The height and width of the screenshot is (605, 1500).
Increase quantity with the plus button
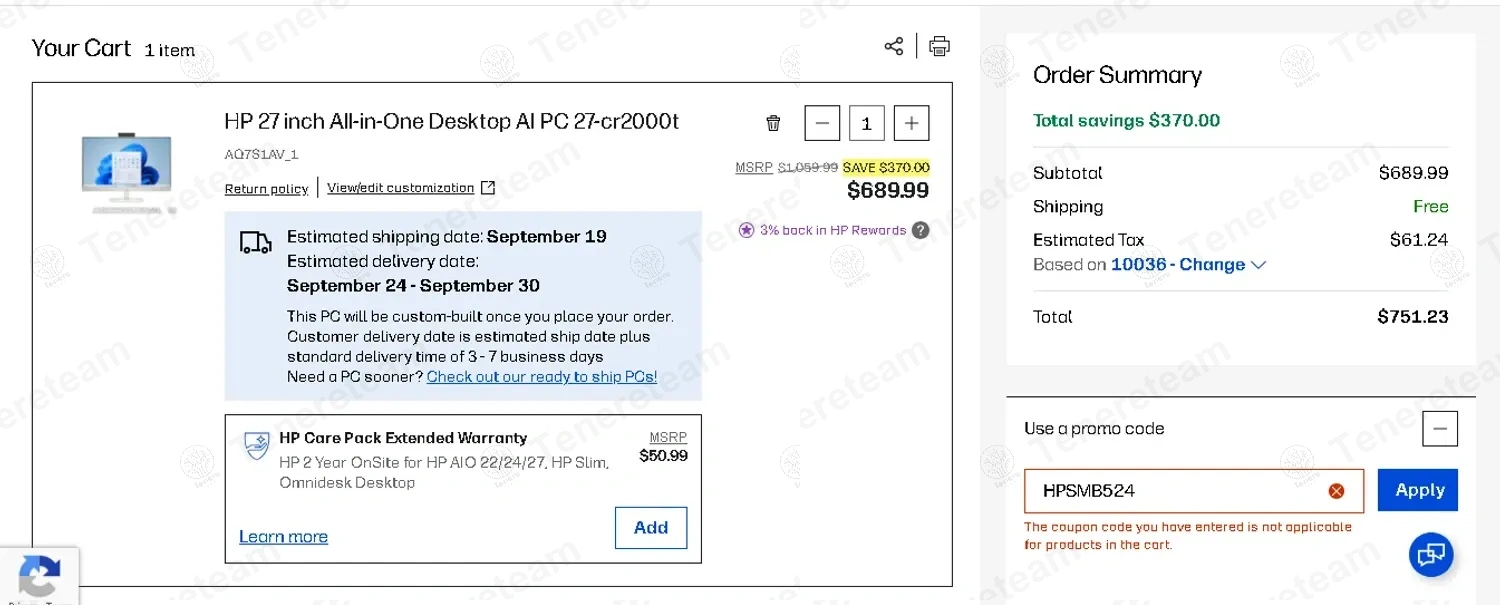coord(911,123)
